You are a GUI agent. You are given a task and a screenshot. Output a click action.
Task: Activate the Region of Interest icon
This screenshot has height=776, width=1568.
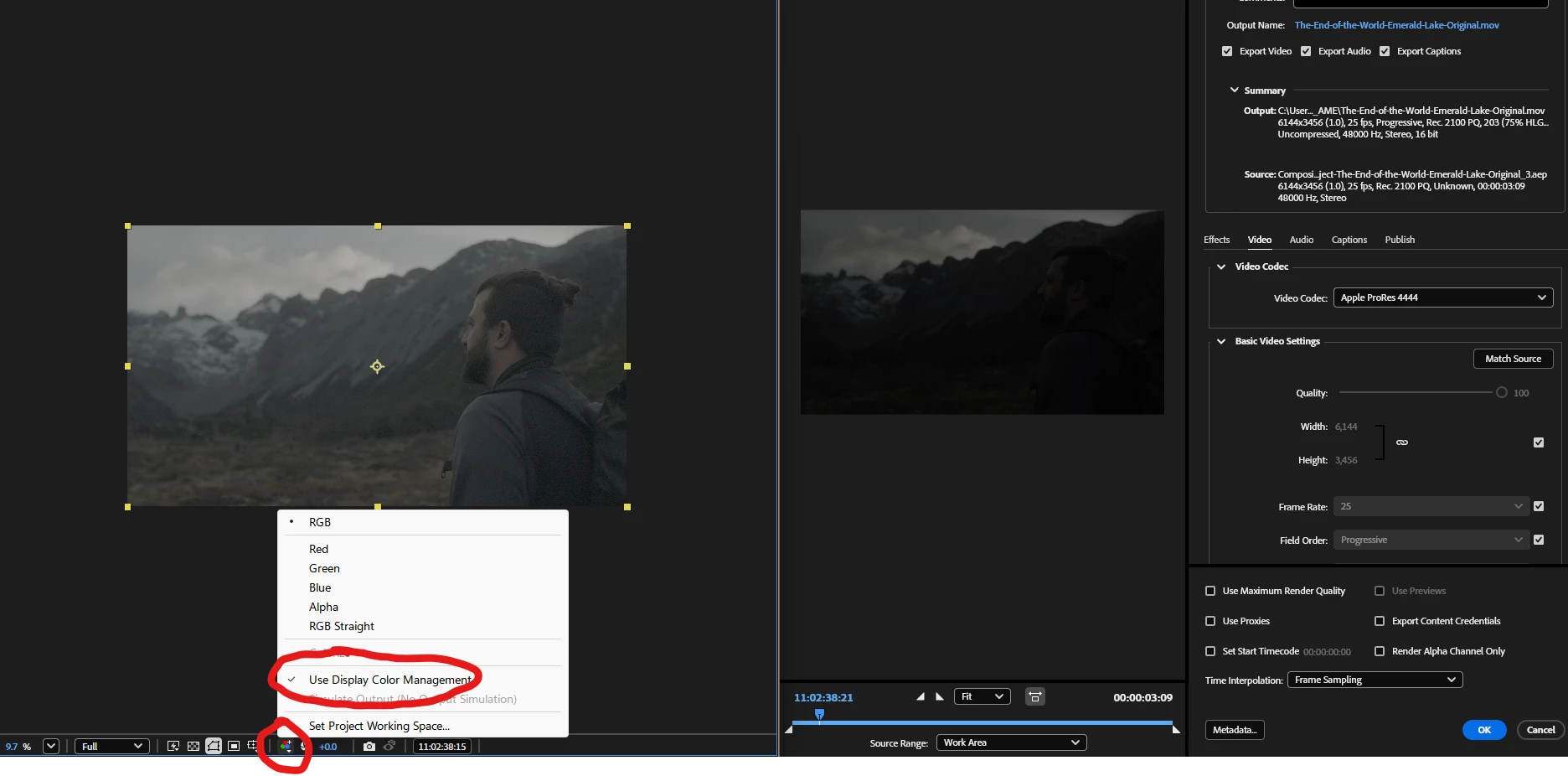(x=234, y=746)
